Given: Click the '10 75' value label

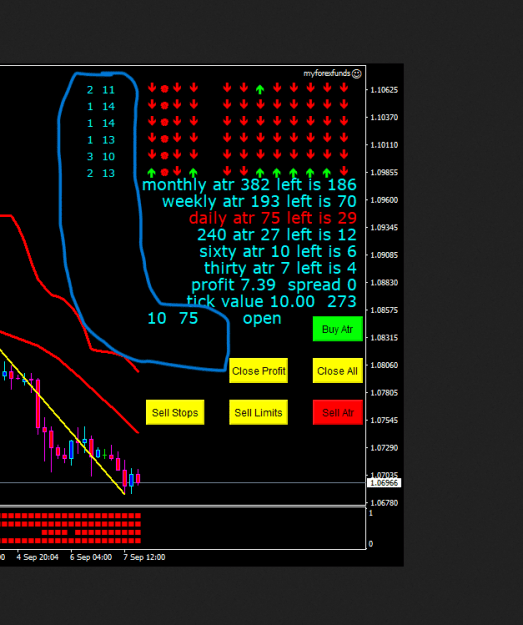Looking at the screenshot, I should click(x=173, y=318).
